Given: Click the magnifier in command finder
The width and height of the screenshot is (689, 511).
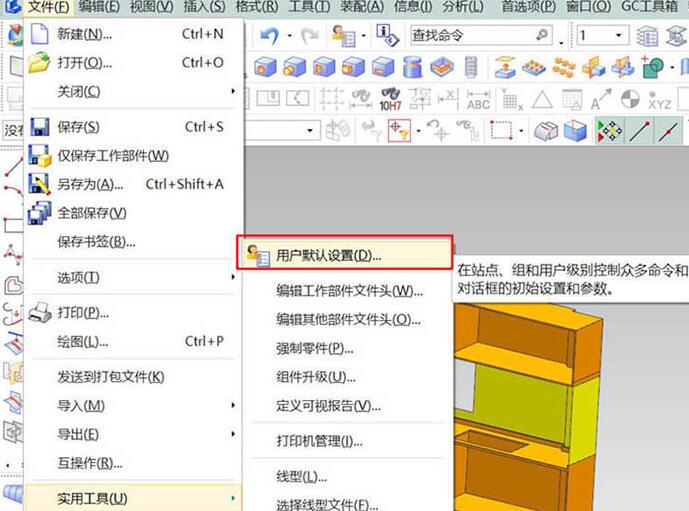Looking at the screenshot, I should click(x=542, y=36).
